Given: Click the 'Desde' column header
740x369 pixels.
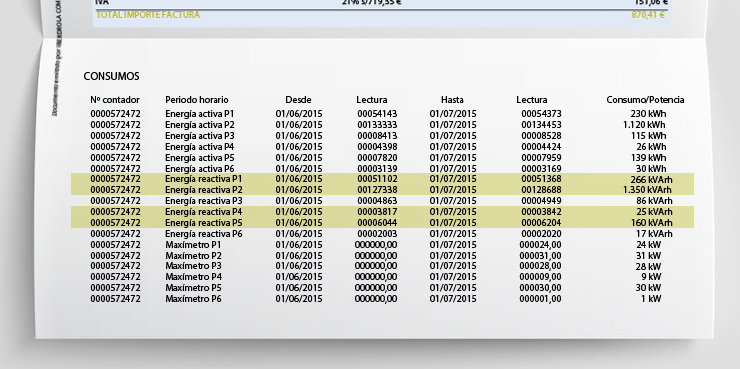Looking at the screenshot, I should [298, 100].
